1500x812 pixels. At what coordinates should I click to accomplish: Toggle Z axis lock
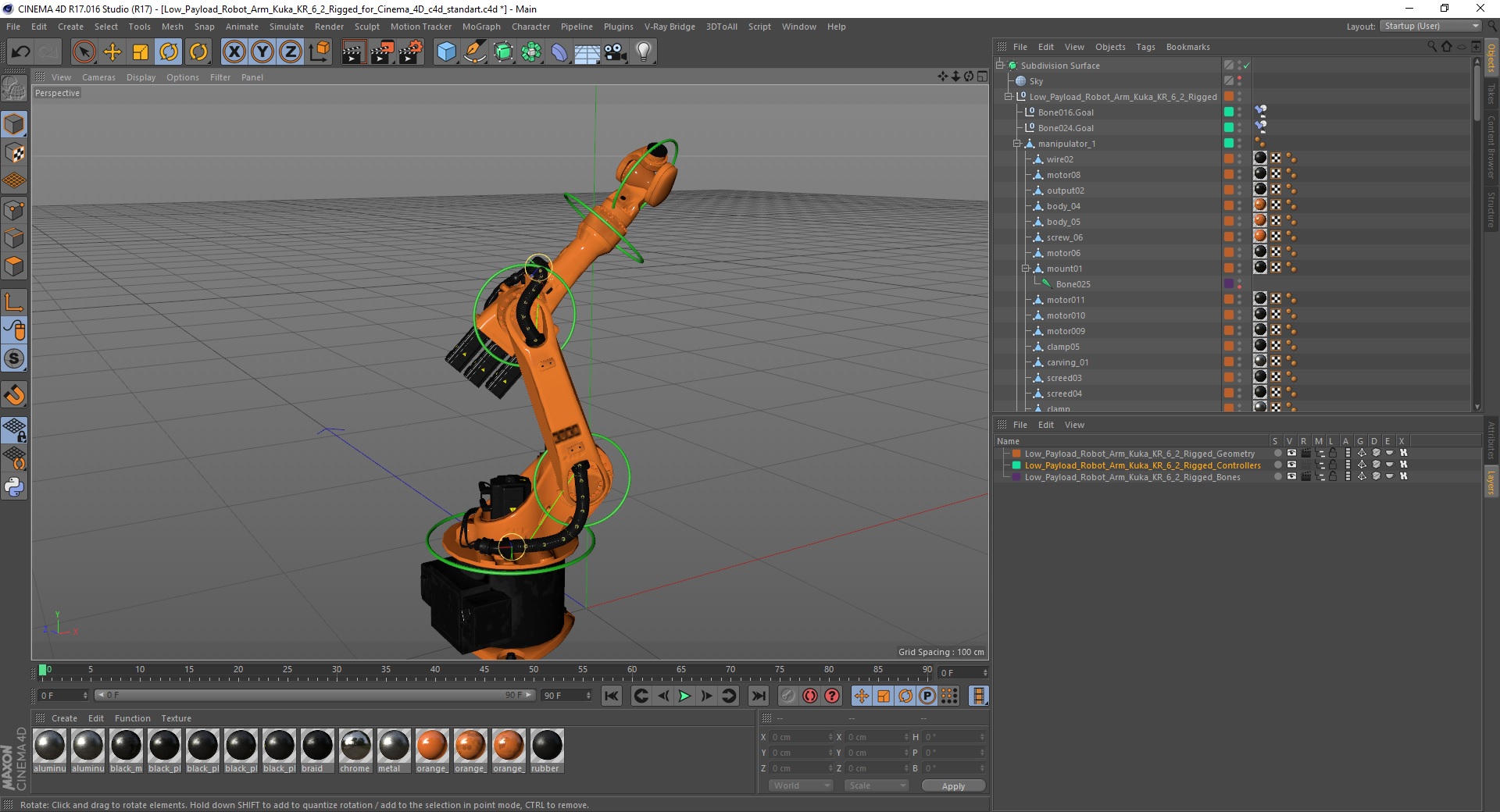tap(291, 52)
